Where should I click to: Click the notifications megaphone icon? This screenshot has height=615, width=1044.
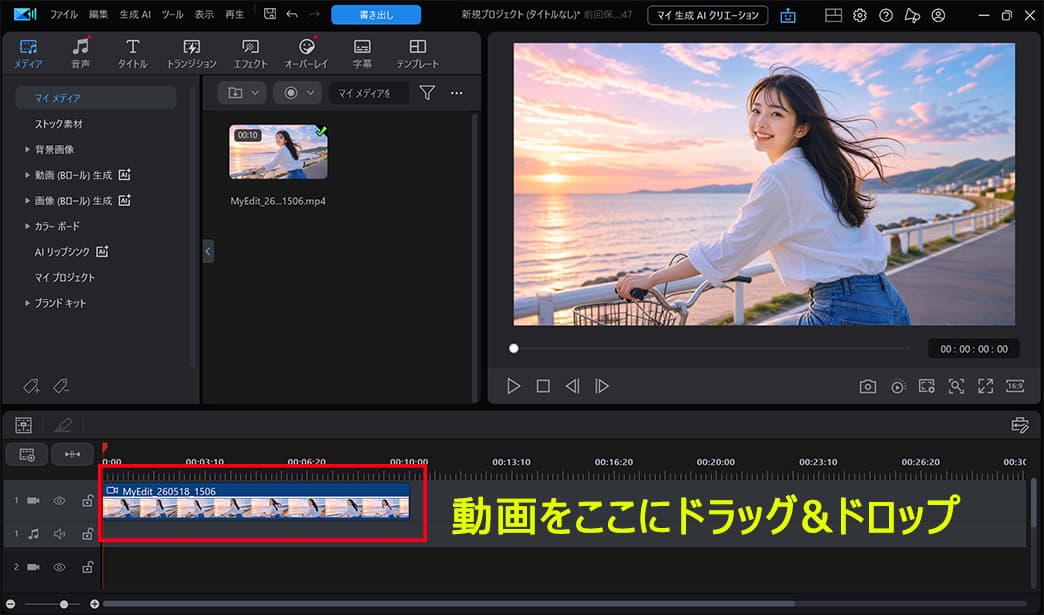[x=912, y=15]
